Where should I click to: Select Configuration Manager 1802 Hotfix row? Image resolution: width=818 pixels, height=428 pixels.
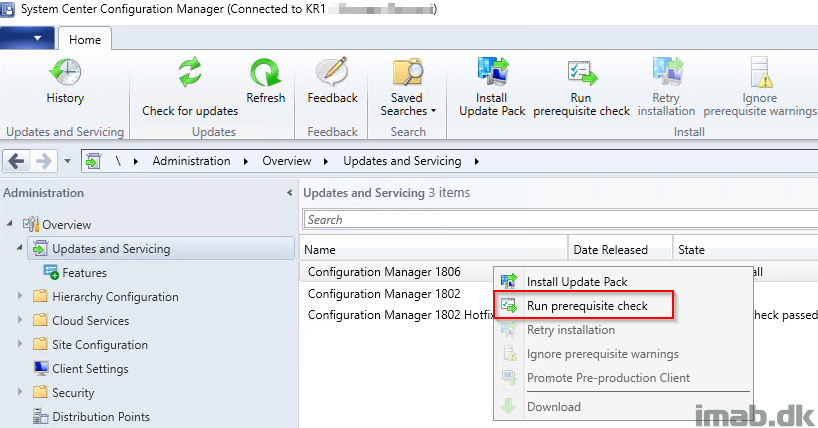[x=396, y=315]
